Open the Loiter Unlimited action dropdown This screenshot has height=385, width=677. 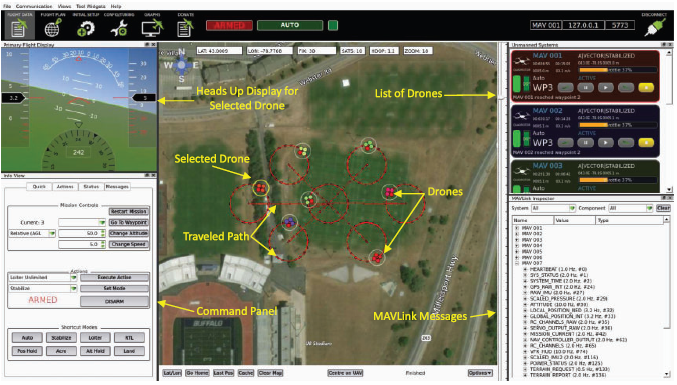point(43,278)
